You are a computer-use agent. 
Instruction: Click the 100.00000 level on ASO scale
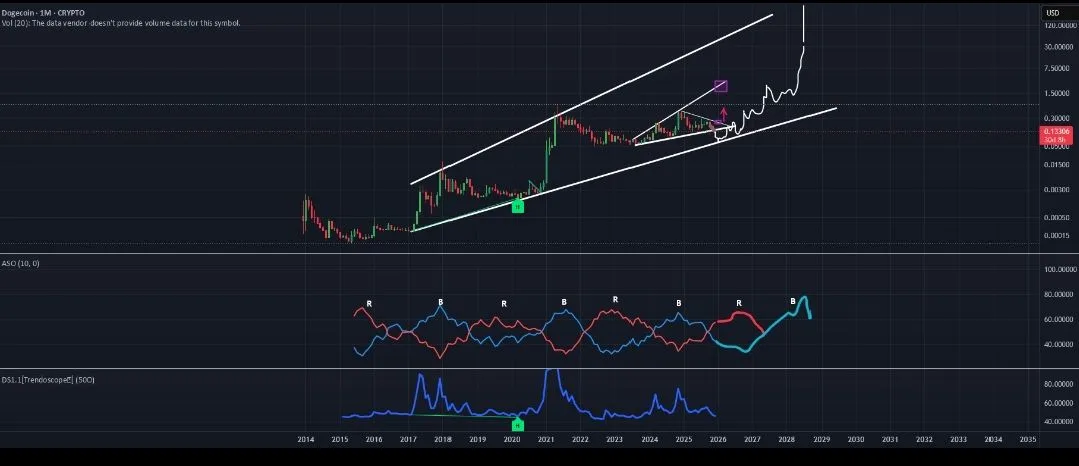point(1058,270)
